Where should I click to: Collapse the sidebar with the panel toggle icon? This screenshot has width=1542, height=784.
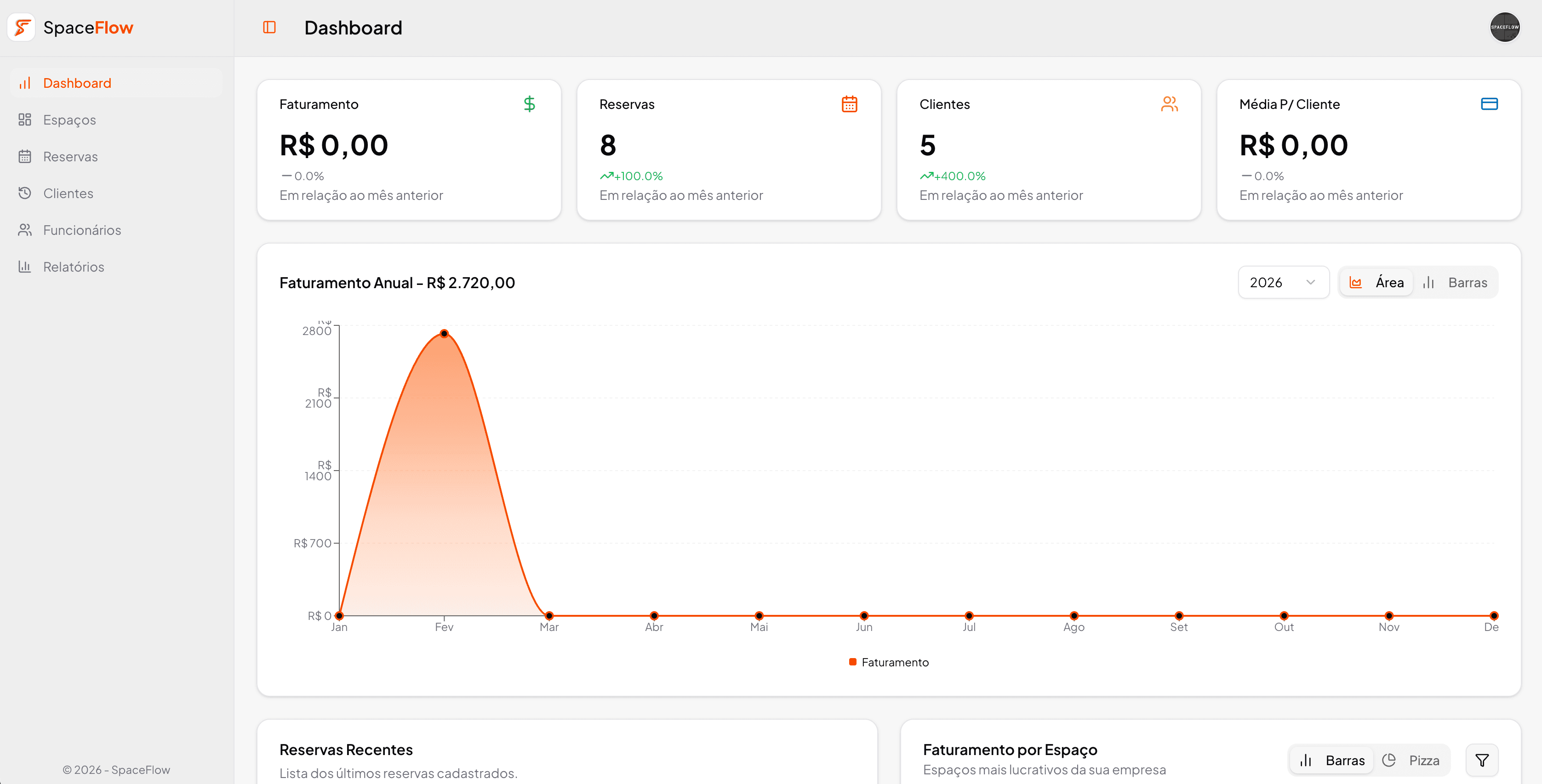269,27
